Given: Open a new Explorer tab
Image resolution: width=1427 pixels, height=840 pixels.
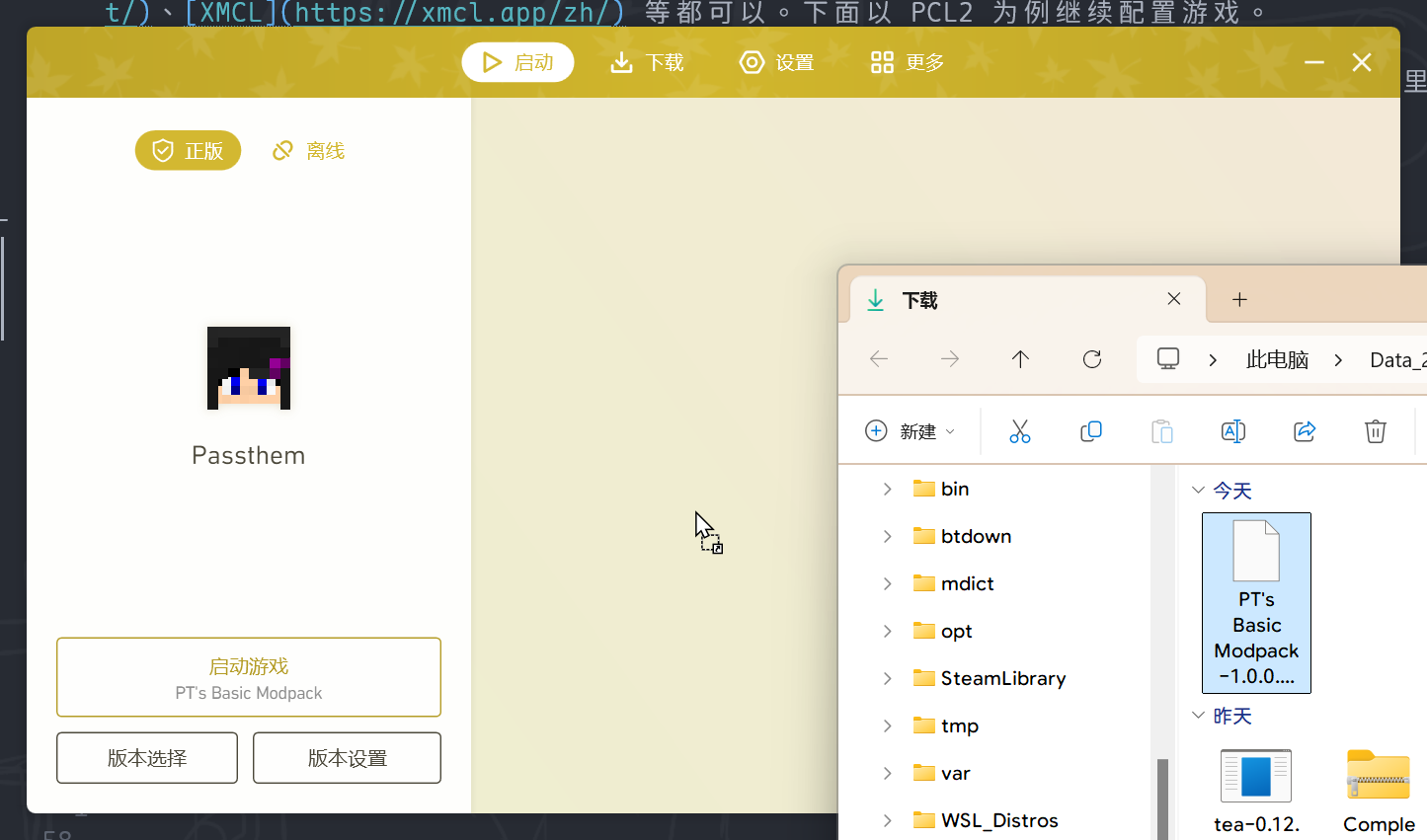Looking at the screenshot, I should (1239, 299).
